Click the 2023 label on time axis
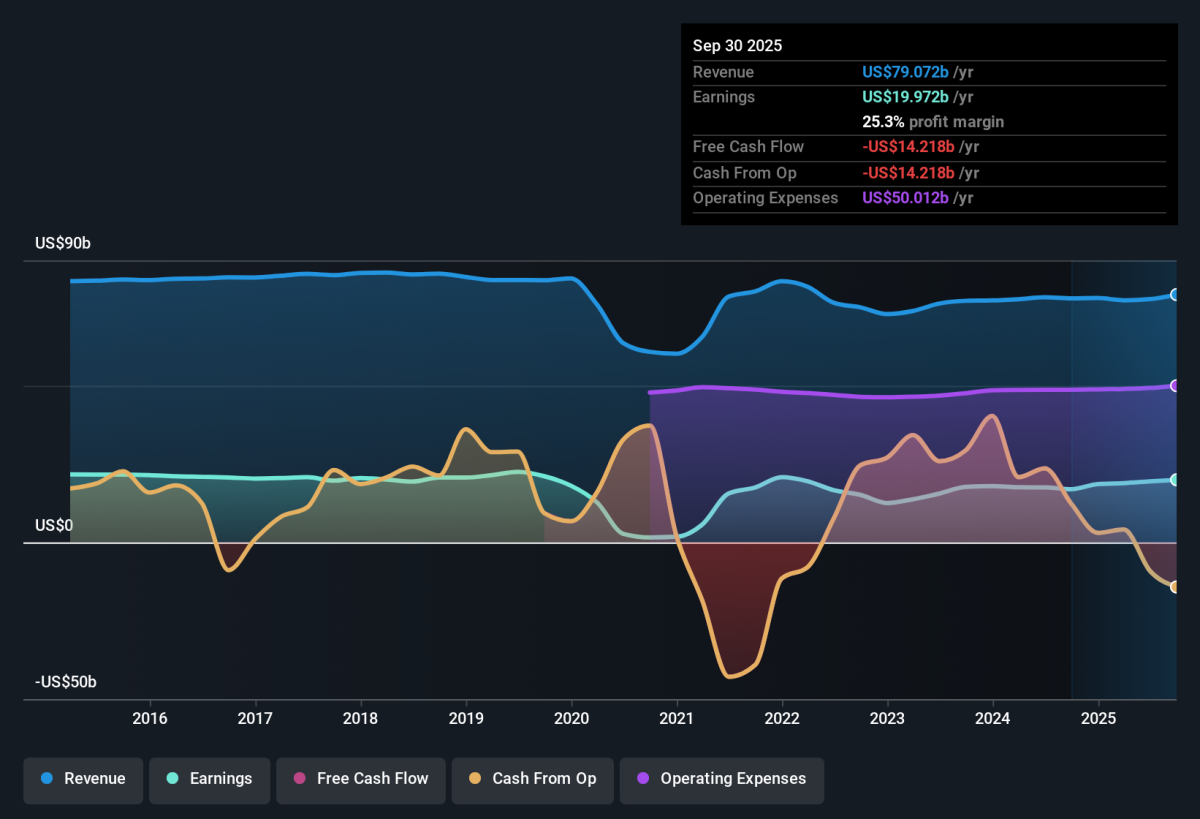The width and height of the screenshot is (1200, 819). pos(887,718)
